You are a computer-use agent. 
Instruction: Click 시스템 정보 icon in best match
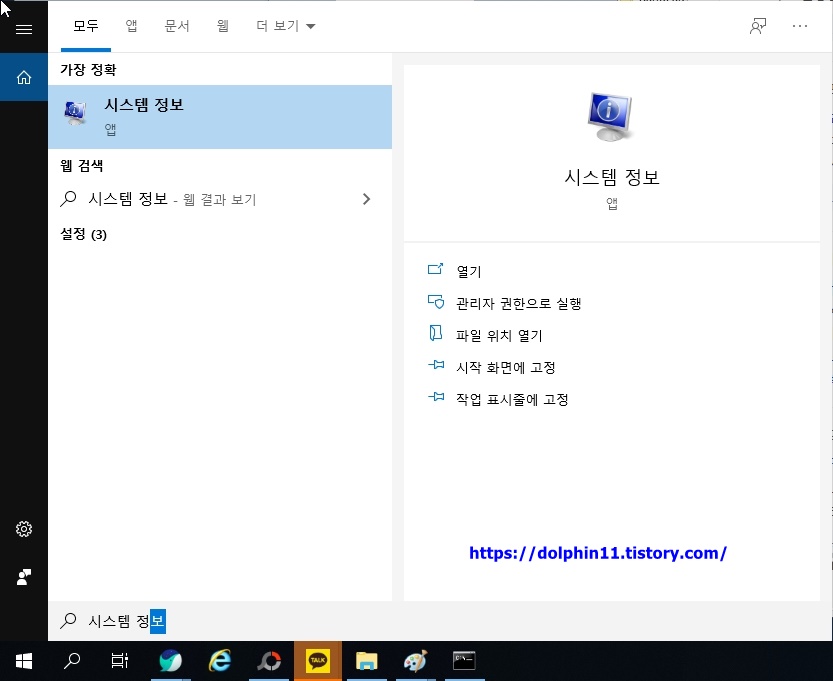click(x=75, y=113)
